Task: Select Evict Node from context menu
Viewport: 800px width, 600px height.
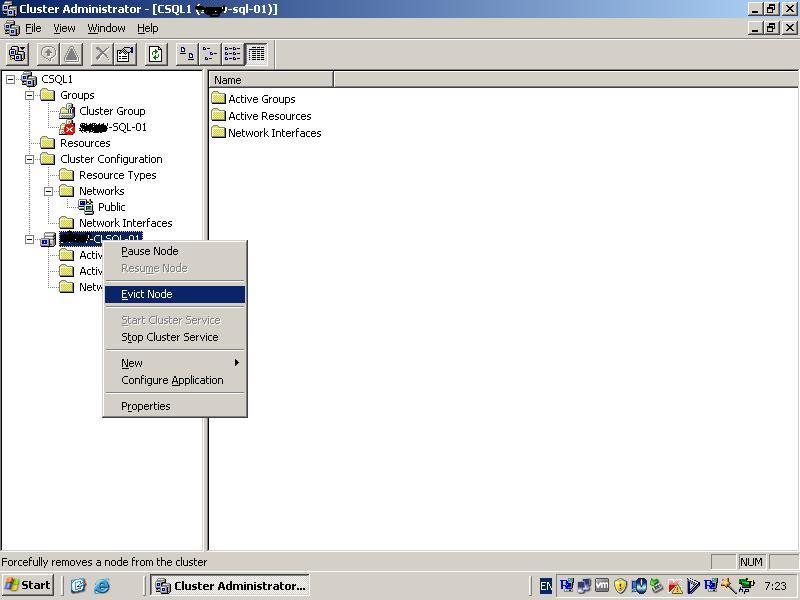Action: coord(175,294)
